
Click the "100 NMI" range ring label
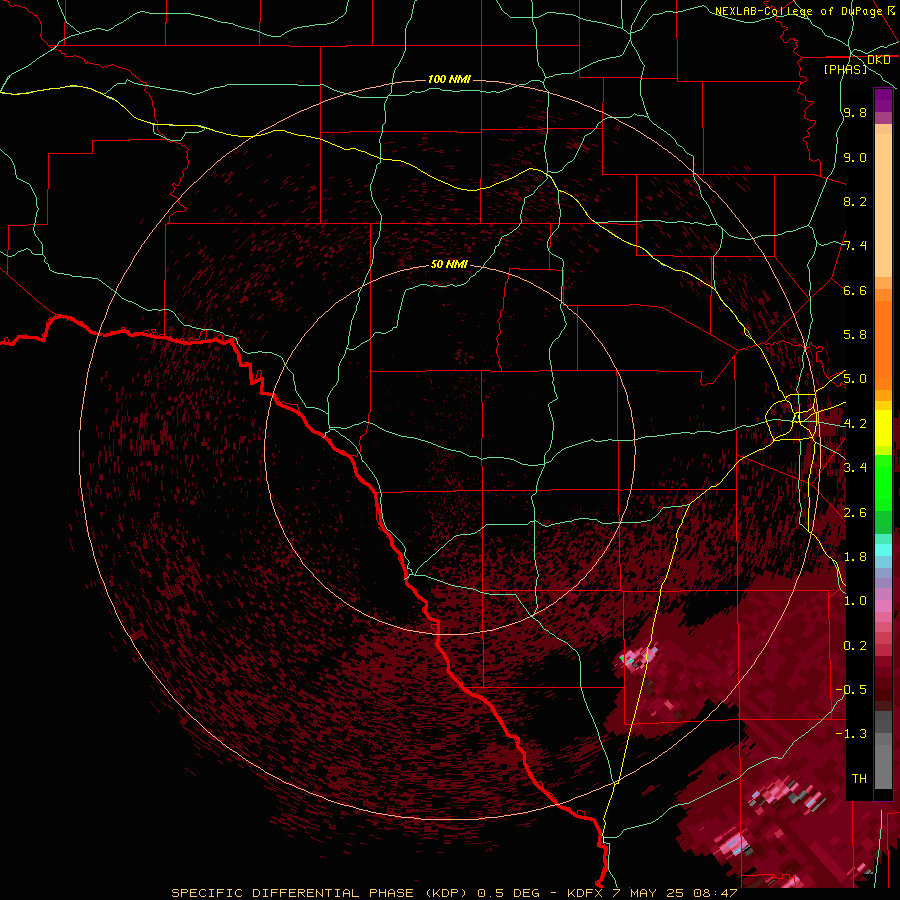coord(449,79)
